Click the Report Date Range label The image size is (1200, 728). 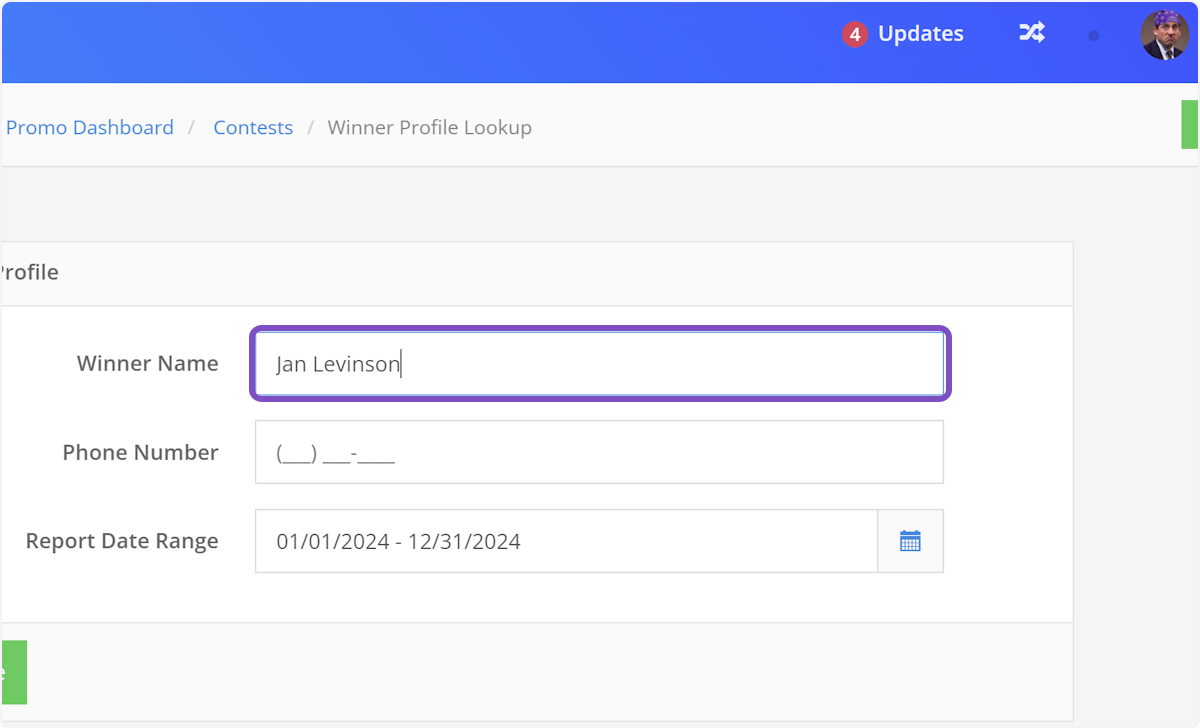[122, 542]
